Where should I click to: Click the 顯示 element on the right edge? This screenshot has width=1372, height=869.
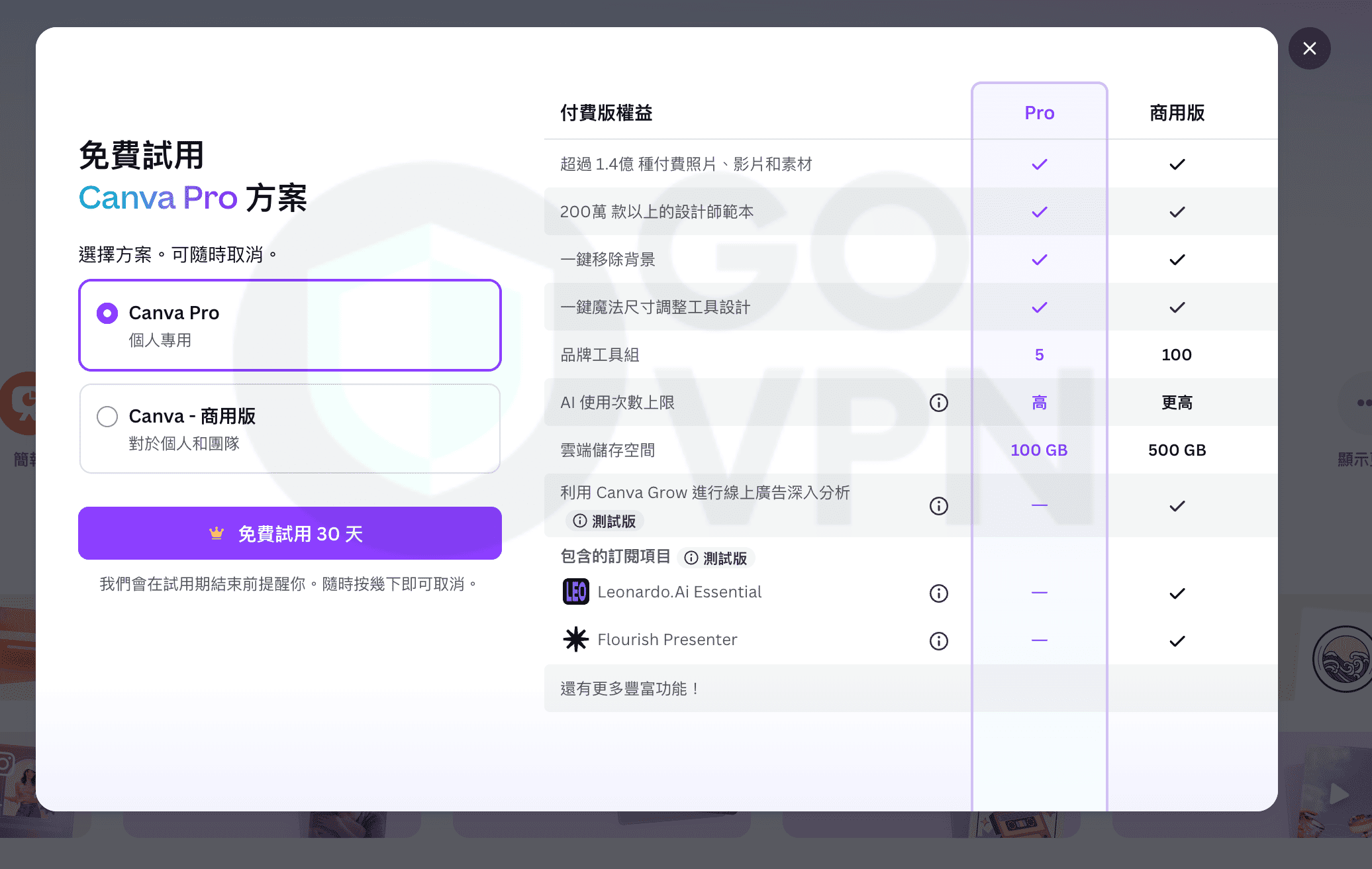[x=1353, y=458]
